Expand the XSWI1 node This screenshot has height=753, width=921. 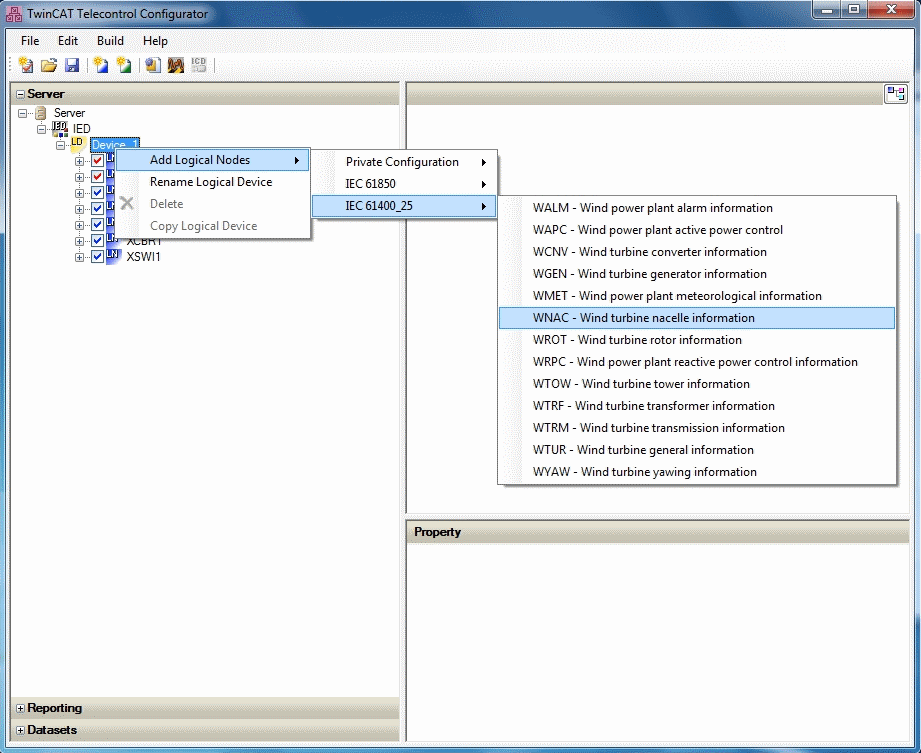click(x=79, y=257)
